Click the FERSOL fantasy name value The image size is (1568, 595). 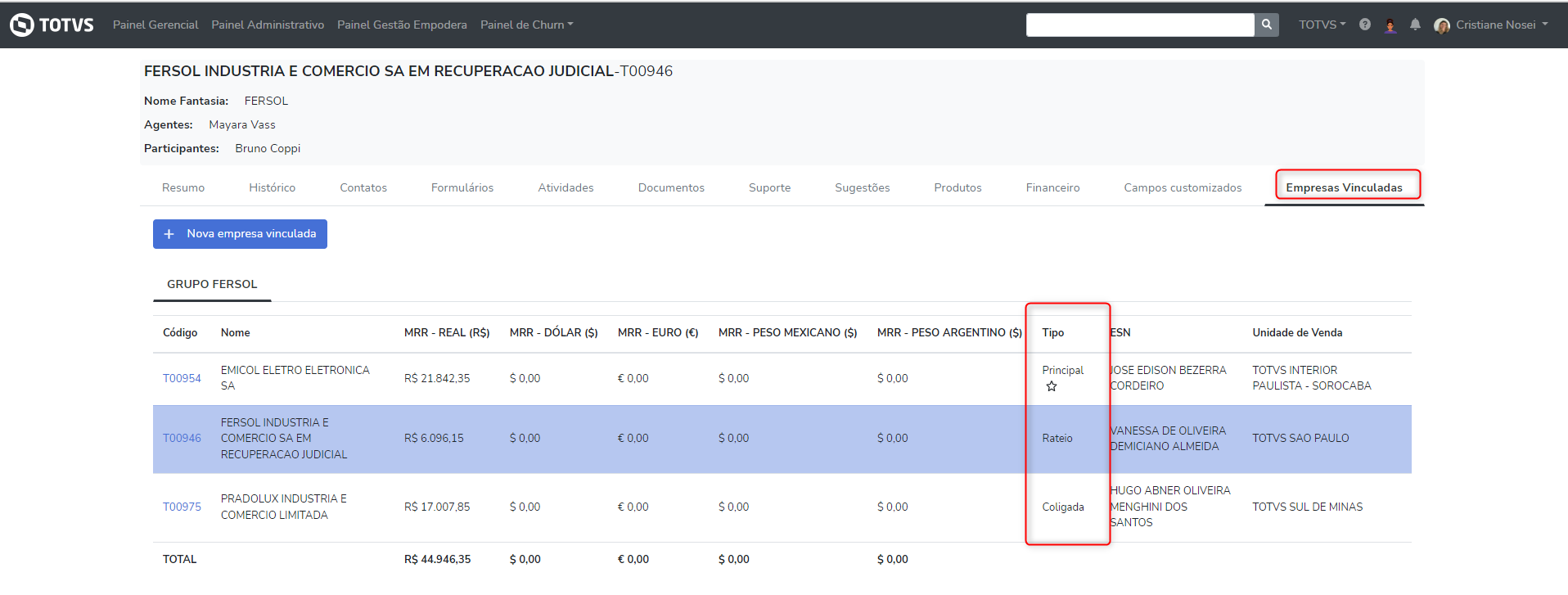(266, 101)
